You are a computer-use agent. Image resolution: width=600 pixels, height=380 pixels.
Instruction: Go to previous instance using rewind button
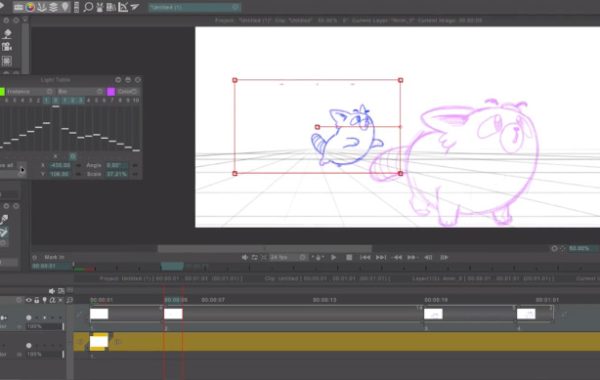397,258
